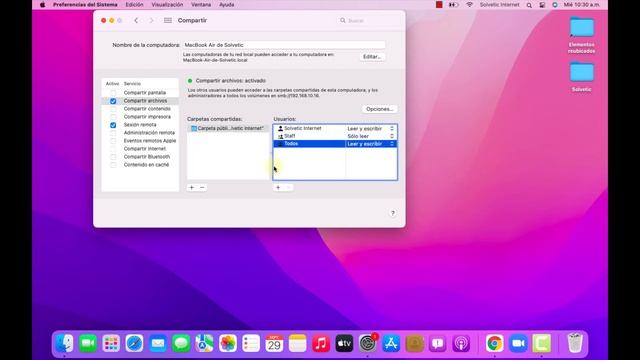Add a shared folder with plus
The image size is (640, 360).
pyautogui.click(x=191, y=187)
